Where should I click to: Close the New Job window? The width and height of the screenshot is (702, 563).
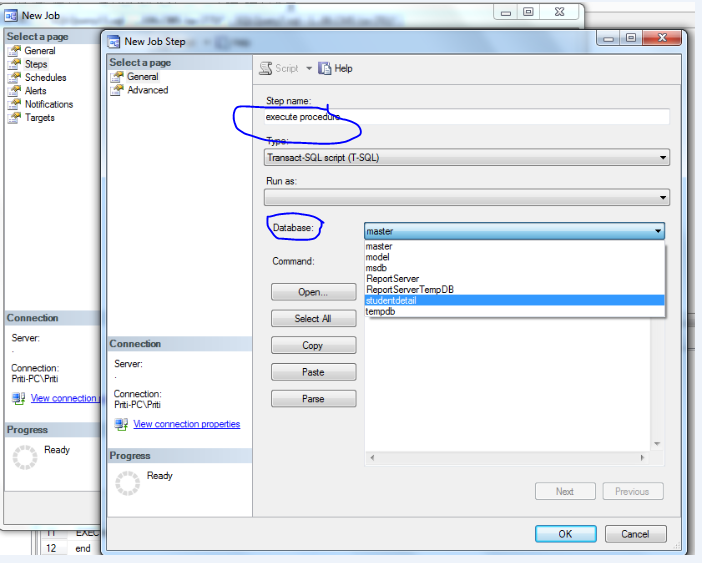point(560,12)
